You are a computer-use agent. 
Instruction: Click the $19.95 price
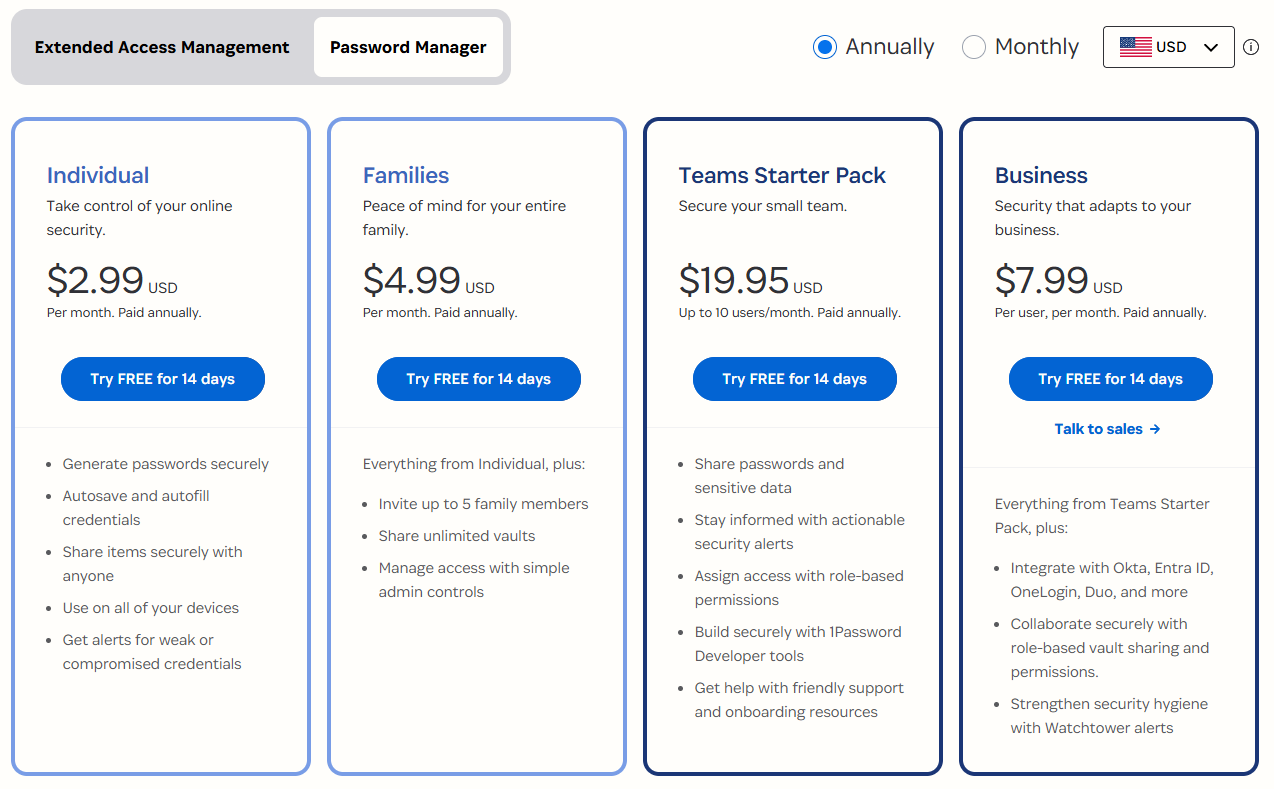[x=734, y=280]
